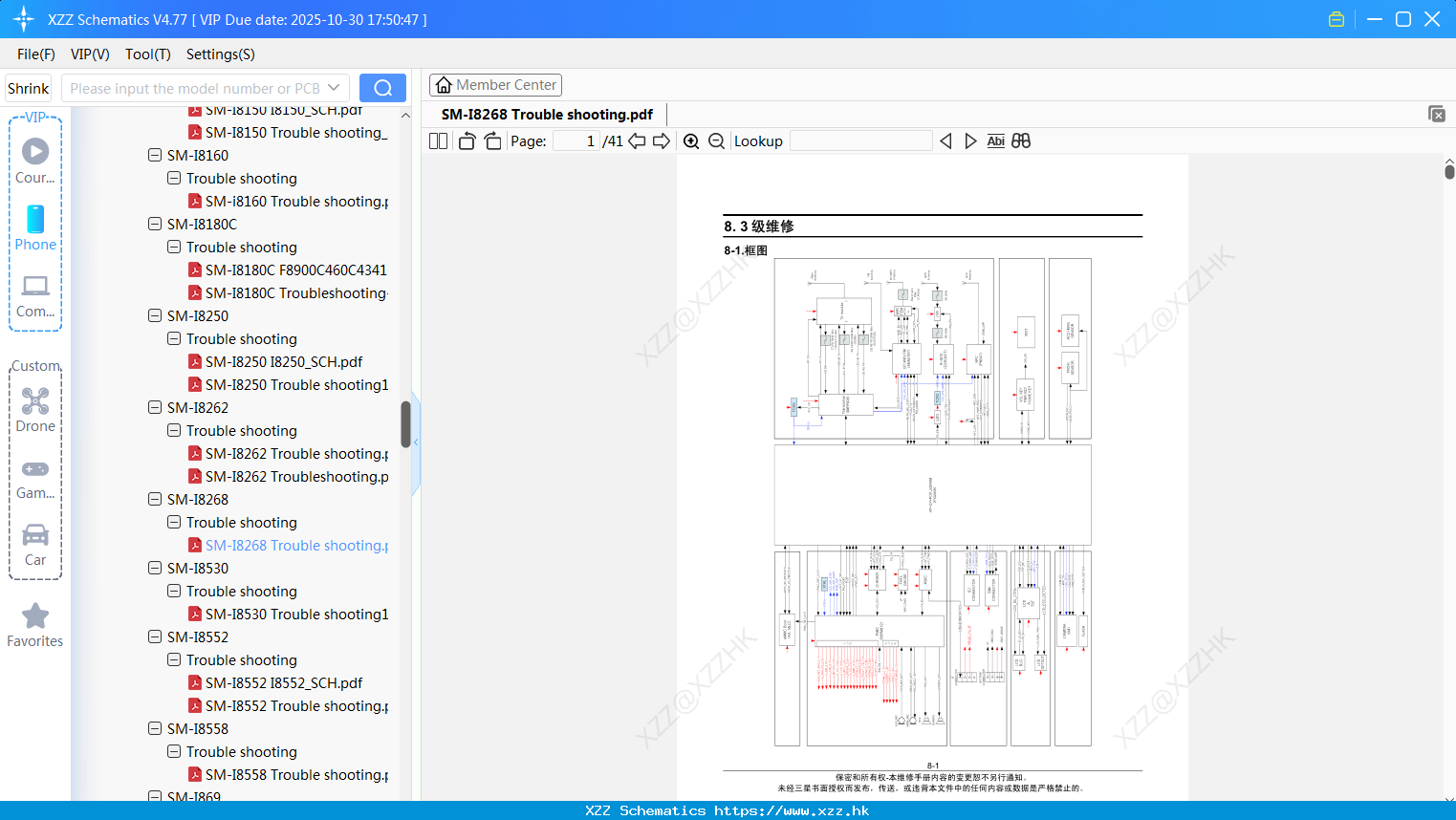The image size is (1456, 820).
Task: Collapse the SM-I8262 tree node
Action: (155, 407)
